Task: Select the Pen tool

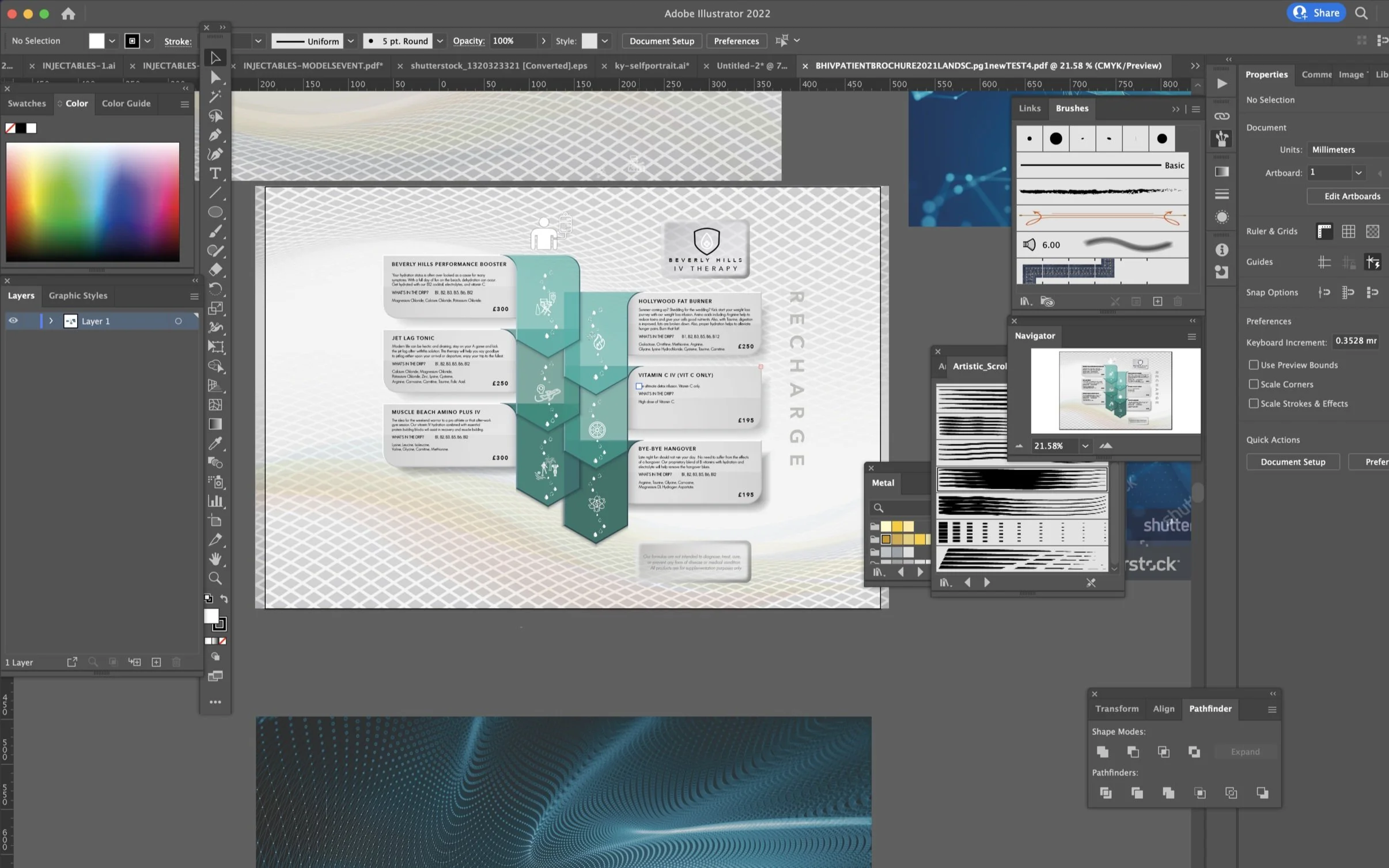Action: (x=215, y=135)
